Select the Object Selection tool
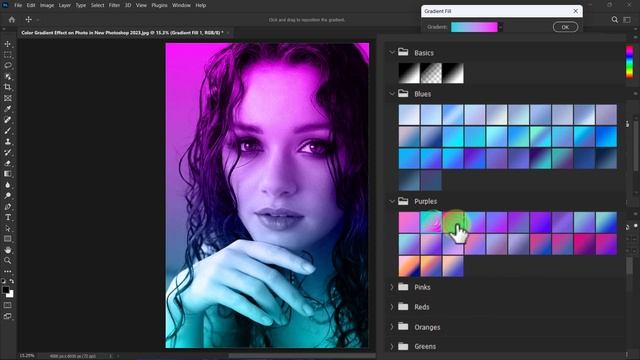Viewport: 640px width, 360px height. (7, 76)
